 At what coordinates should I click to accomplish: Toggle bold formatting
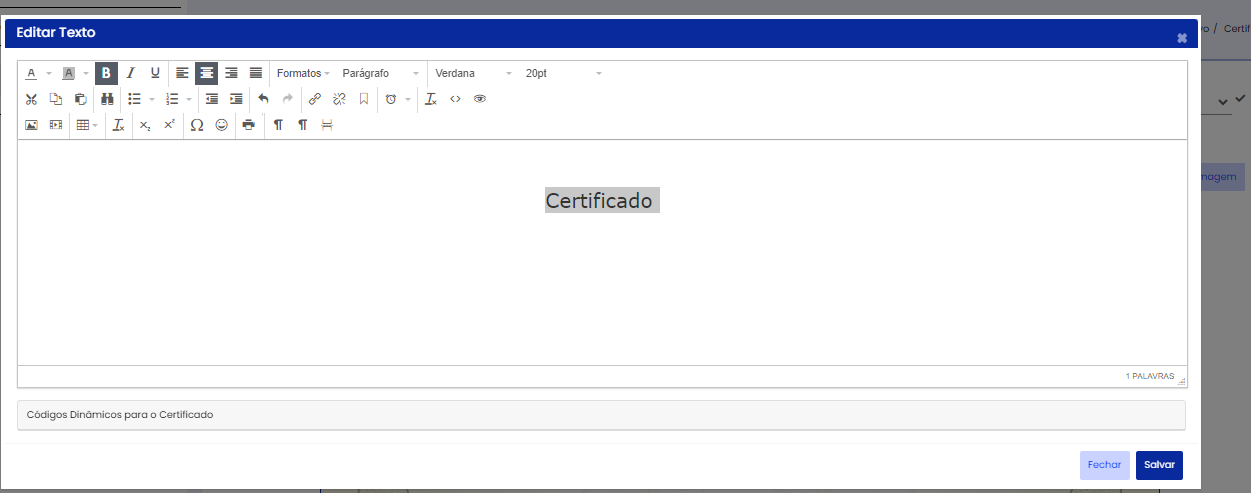pos(106,73)
